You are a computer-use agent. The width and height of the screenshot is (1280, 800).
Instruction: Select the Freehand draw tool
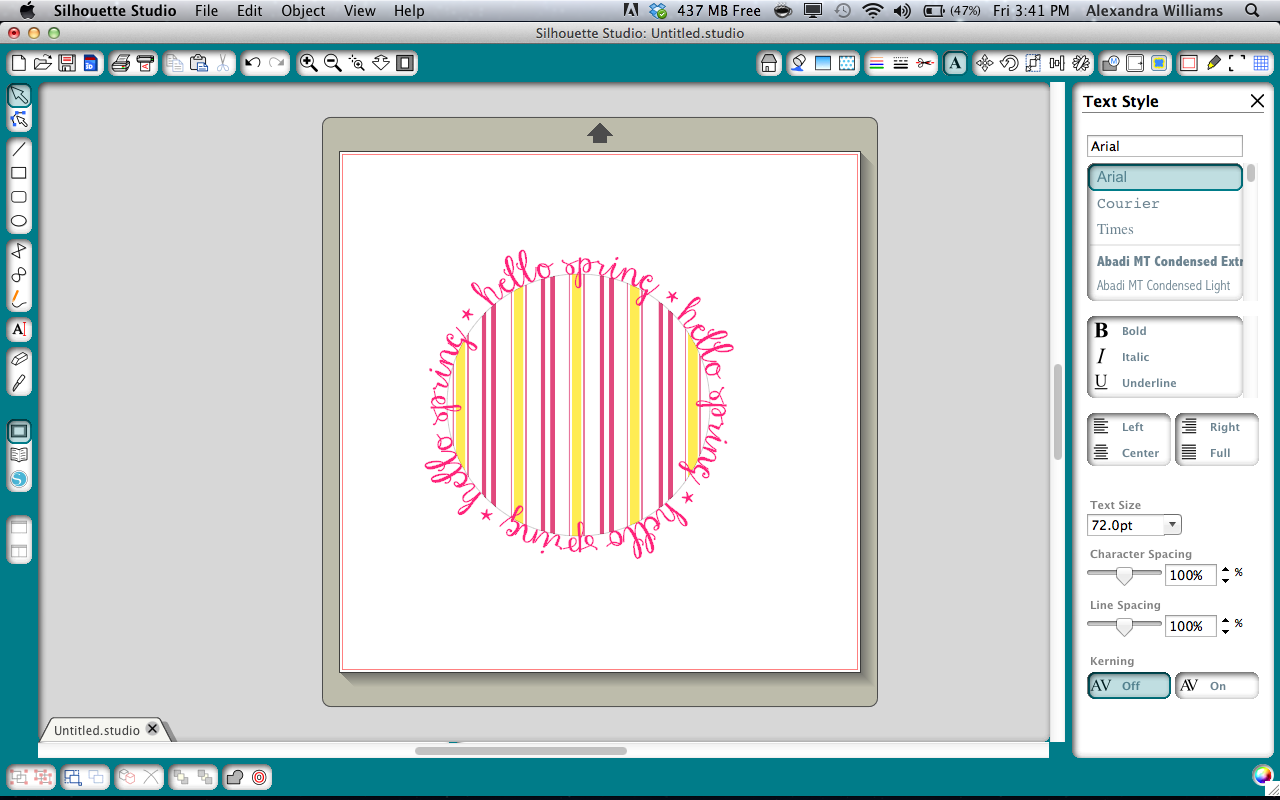click(19, 298)
